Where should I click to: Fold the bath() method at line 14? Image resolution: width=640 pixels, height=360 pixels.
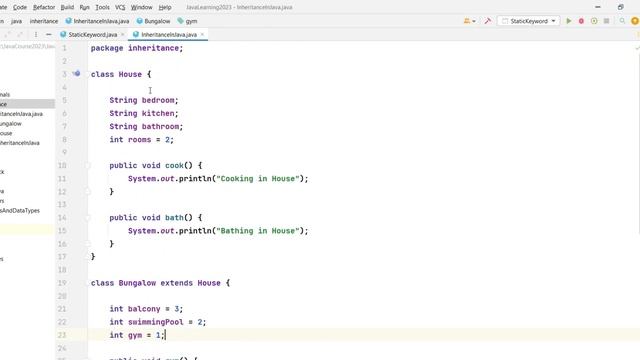(x=87, y=218)
